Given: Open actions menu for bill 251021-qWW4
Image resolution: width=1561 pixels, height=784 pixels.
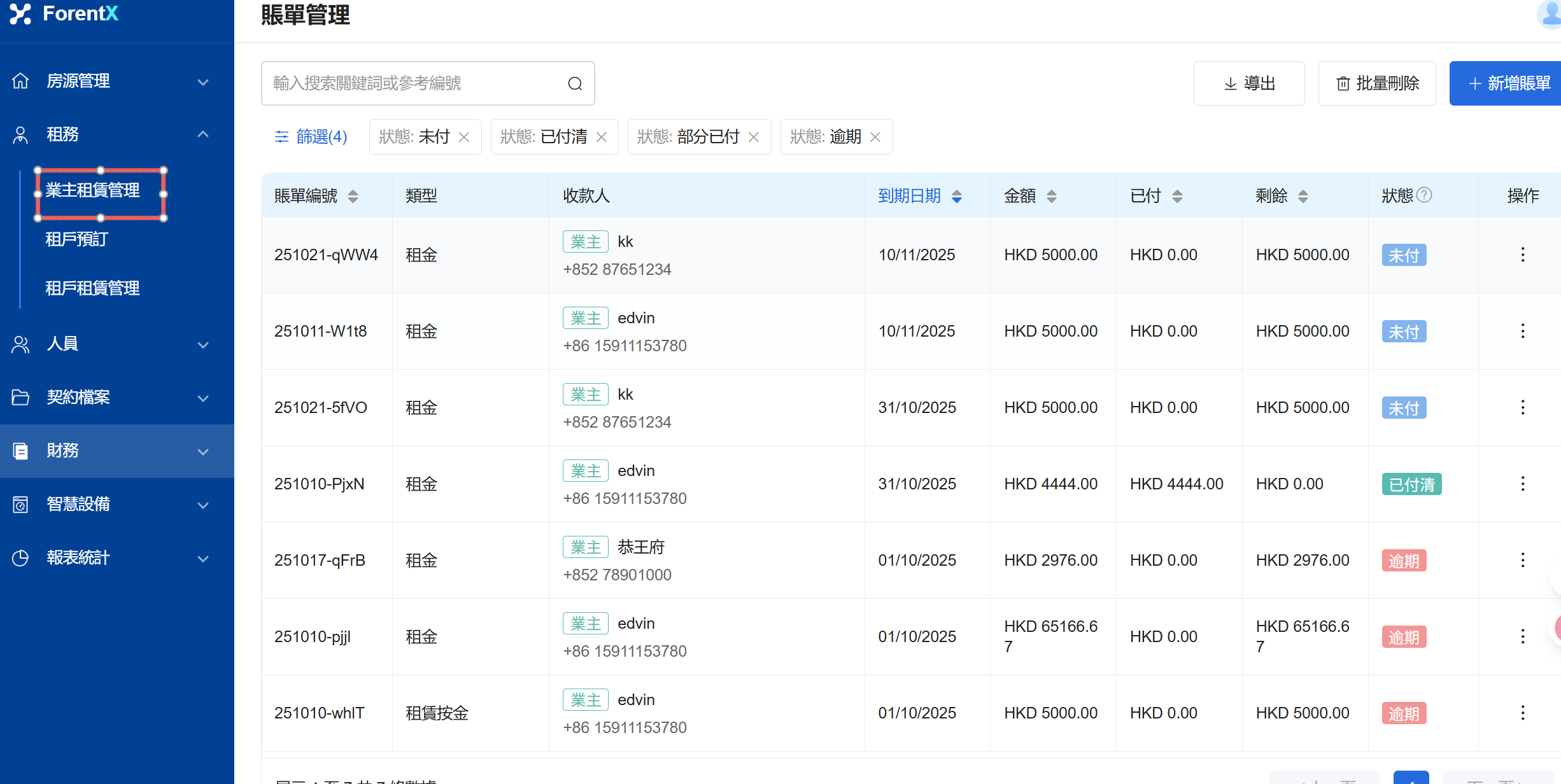Looking at the screenshot, I should click(1522, 255).
